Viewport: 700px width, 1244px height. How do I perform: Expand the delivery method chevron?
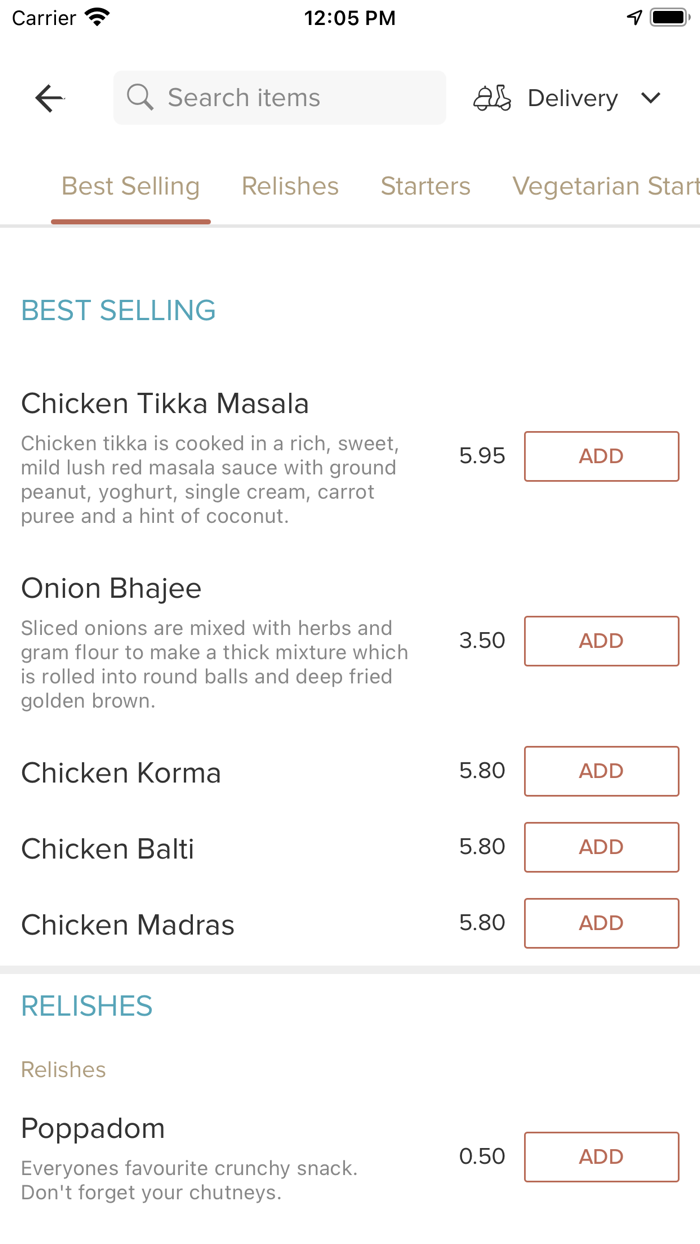tap(651, 98)
